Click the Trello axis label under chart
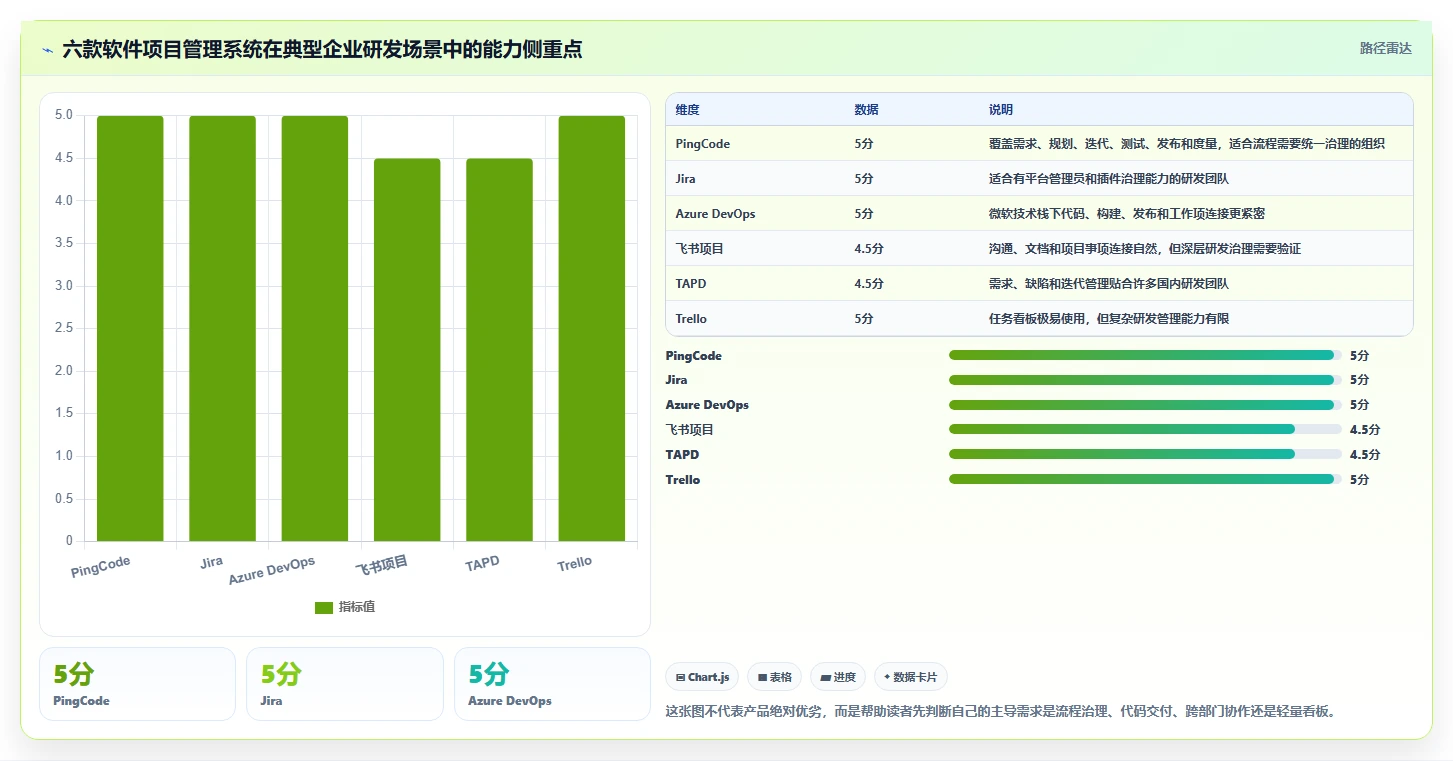 click(x=575, y=564)
